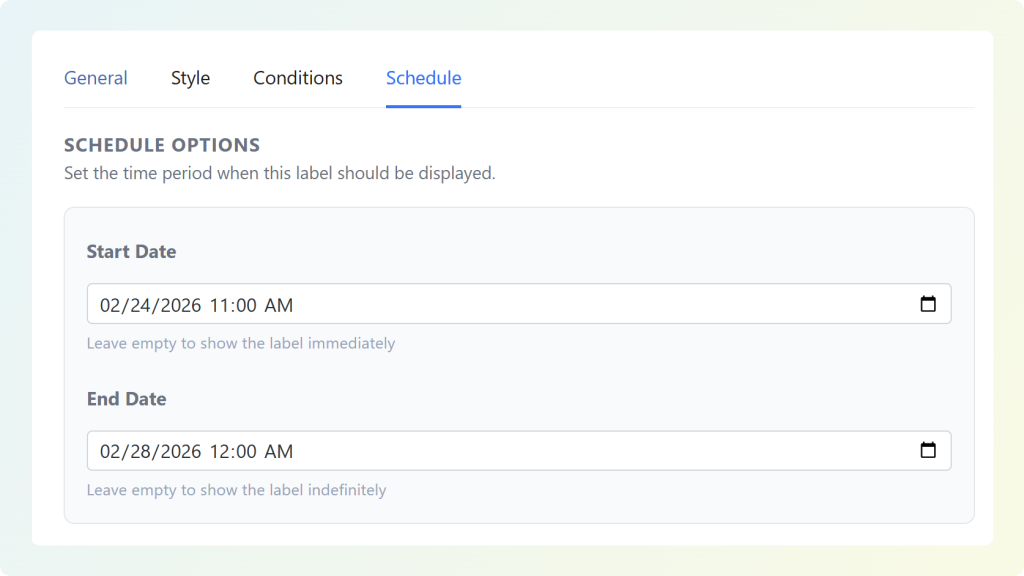1024x576 pixels.
Task: Open the Style tab
Action: pyautogui.click(x=190, y=77)
